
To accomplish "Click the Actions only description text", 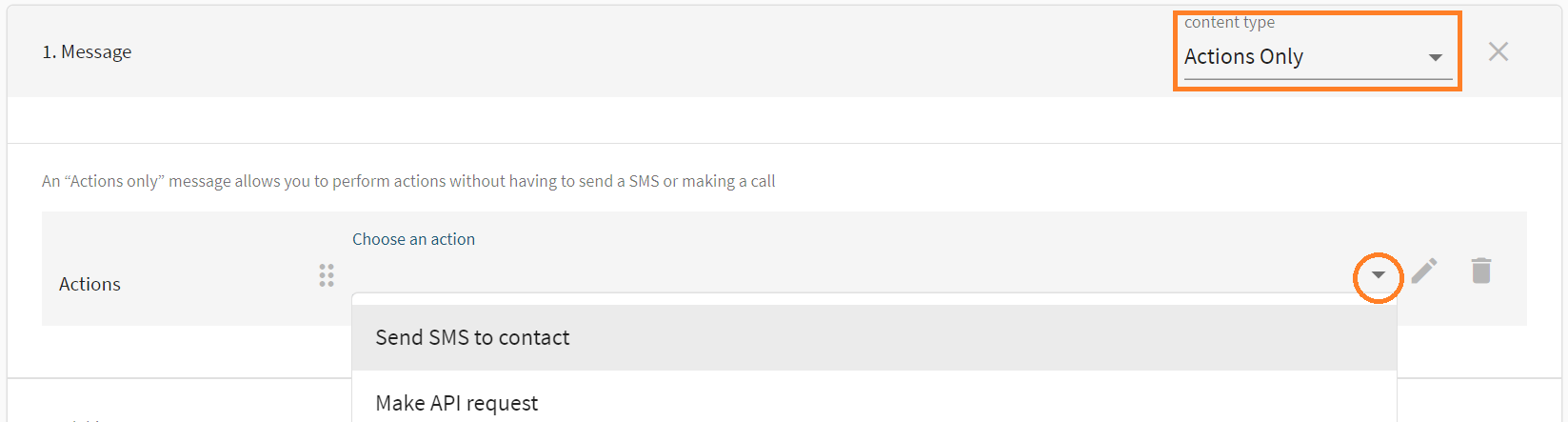I will tap(408, 181).
